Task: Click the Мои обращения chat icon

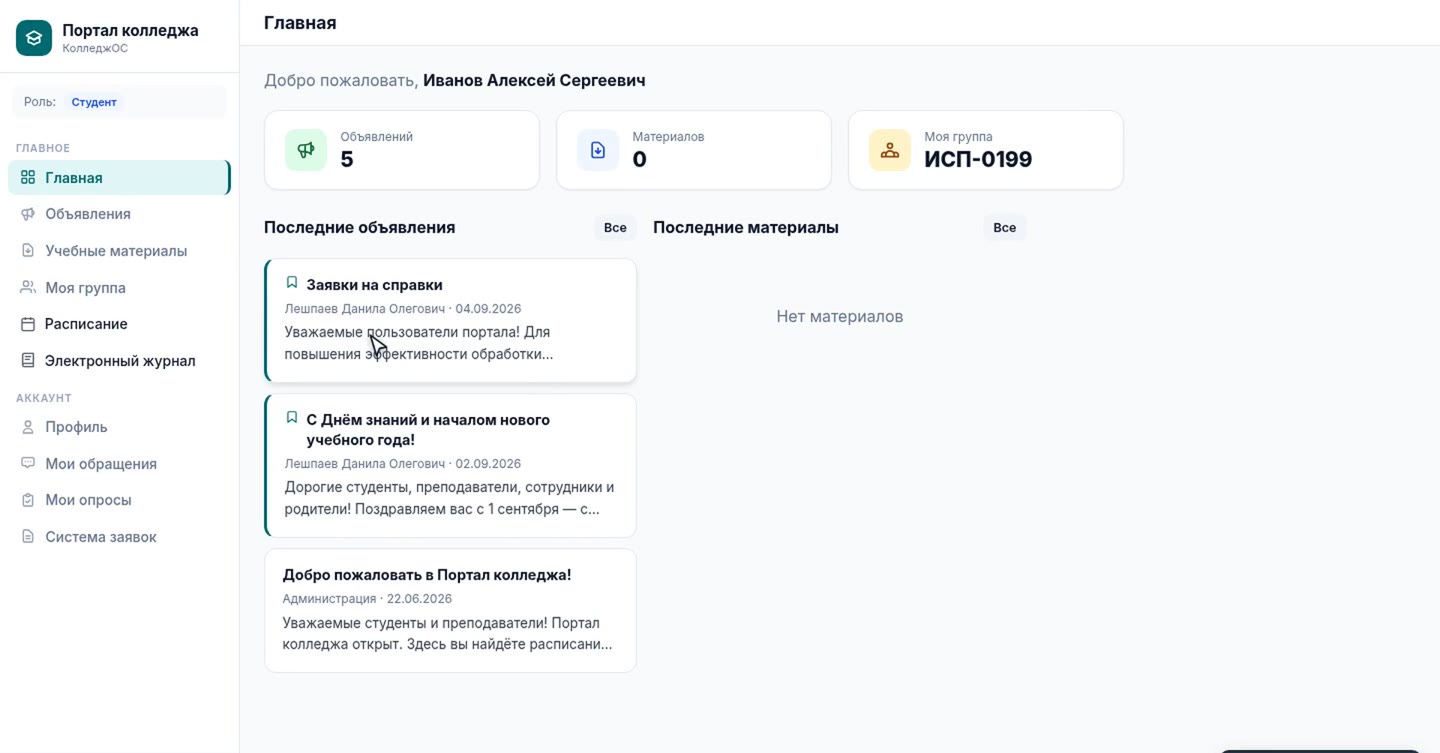Action: point(28,463)
